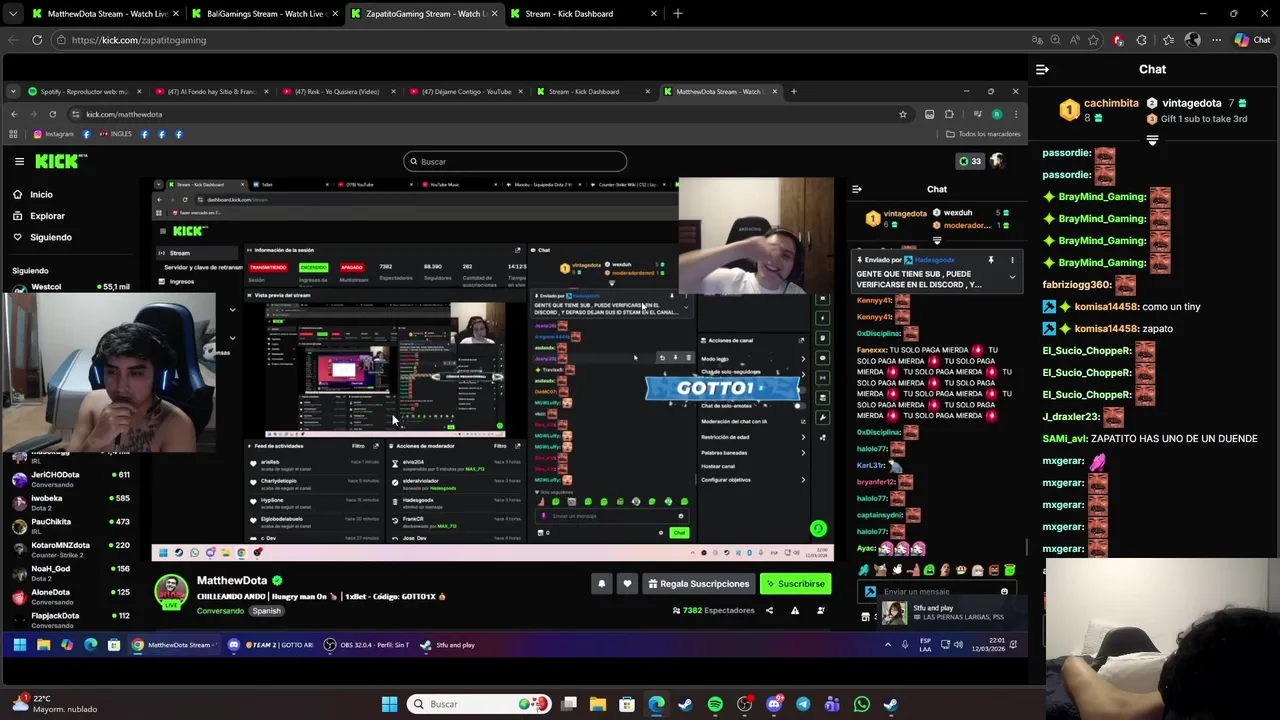This screenshot has width=1280, height=720.
Task: Click the Conversando category link
Action: (x=220, y=611)
